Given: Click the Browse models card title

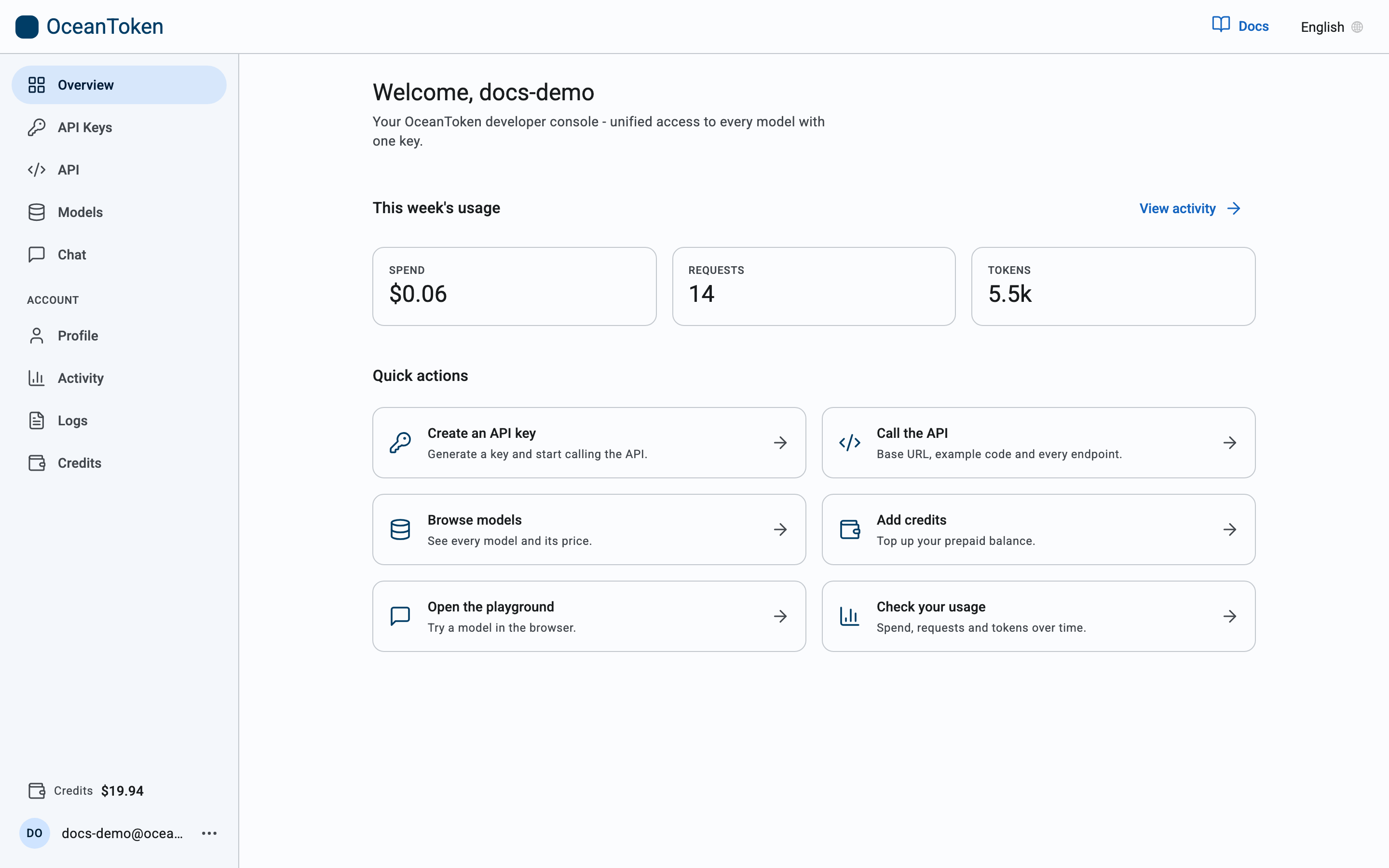Looking at the screenshot, I should click(475, 520).
